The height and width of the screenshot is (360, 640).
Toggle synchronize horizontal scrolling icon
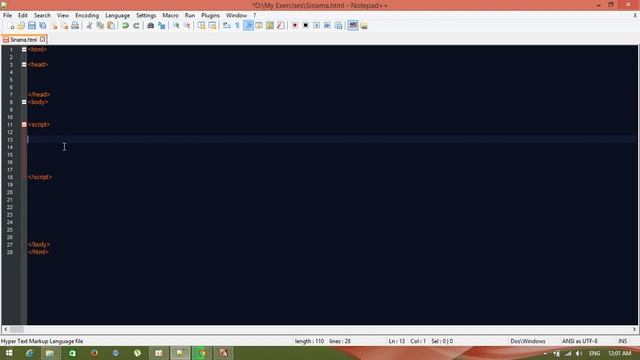(x=212, y=26)
